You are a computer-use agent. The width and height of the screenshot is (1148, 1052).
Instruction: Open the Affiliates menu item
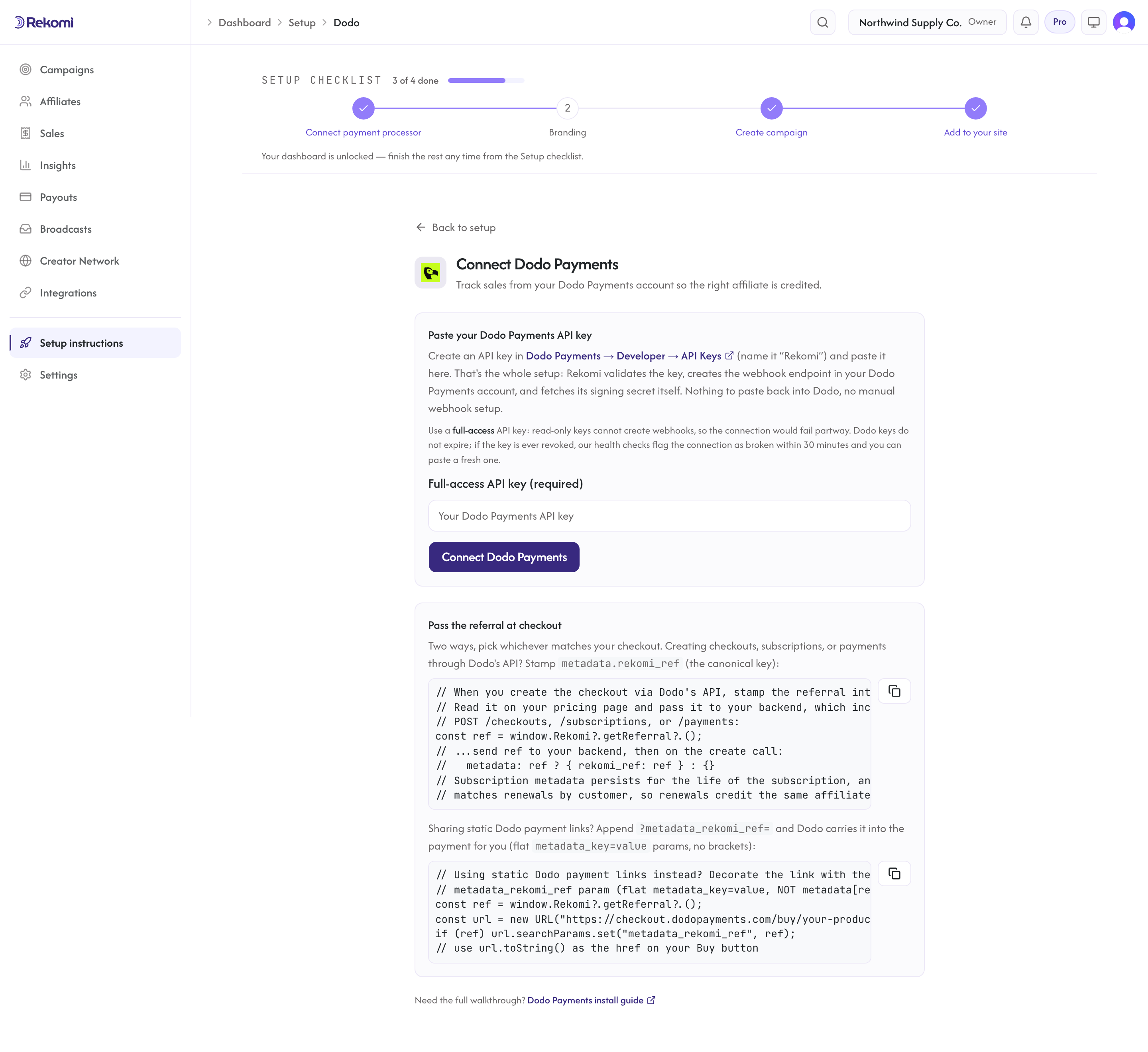95,101
